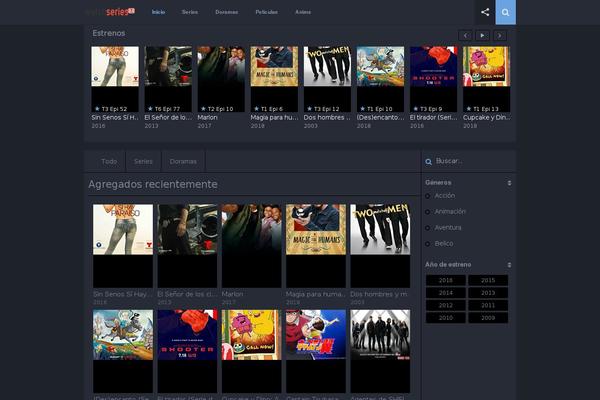Open El Señor de lo... T6 Epi 77 in Estrenos
The height and width of the screenshot is (400, 600).
coord(168,79)
